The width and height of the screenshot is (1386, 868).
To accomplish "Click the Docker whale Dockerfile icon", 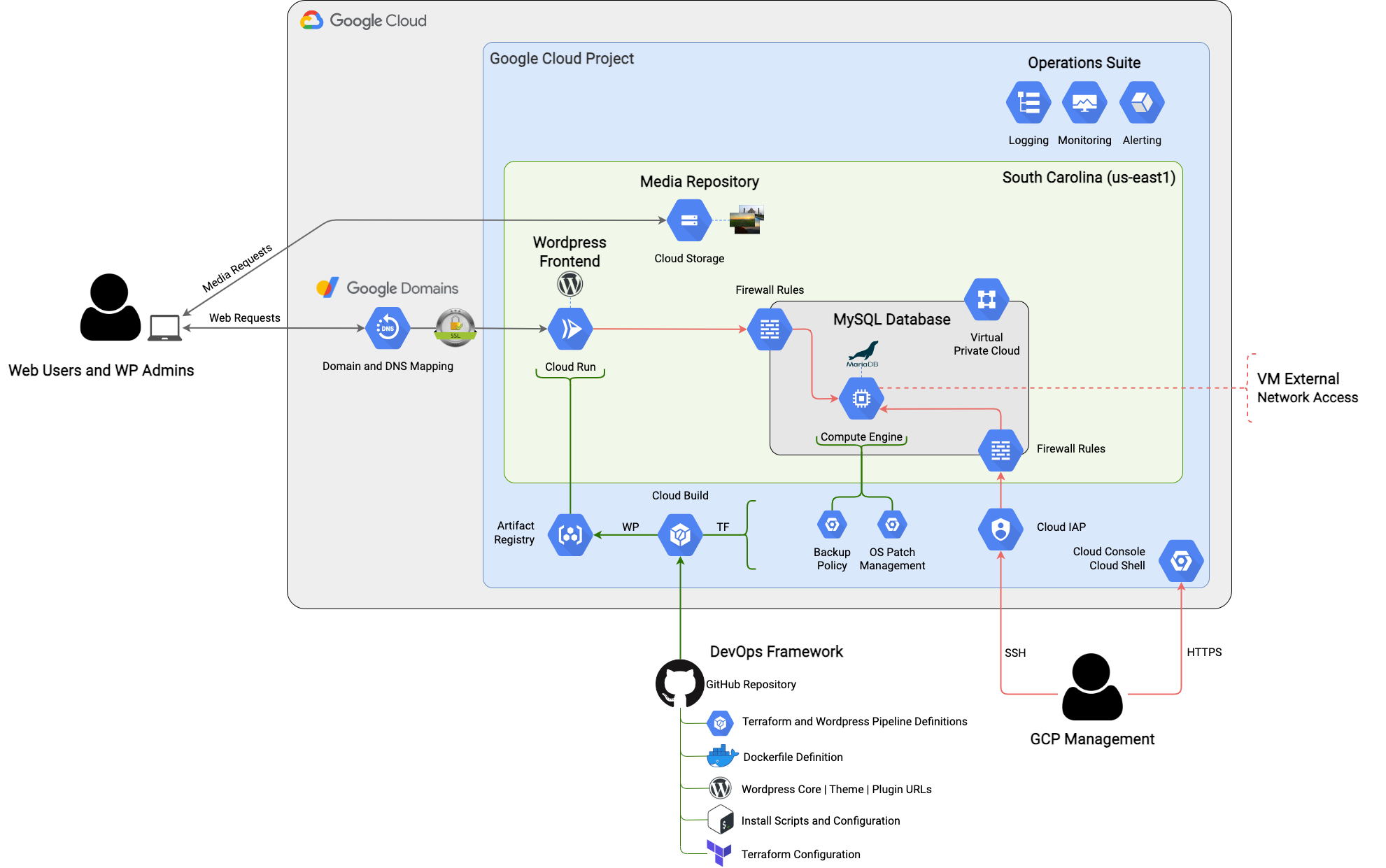I will tap(721, 756).
